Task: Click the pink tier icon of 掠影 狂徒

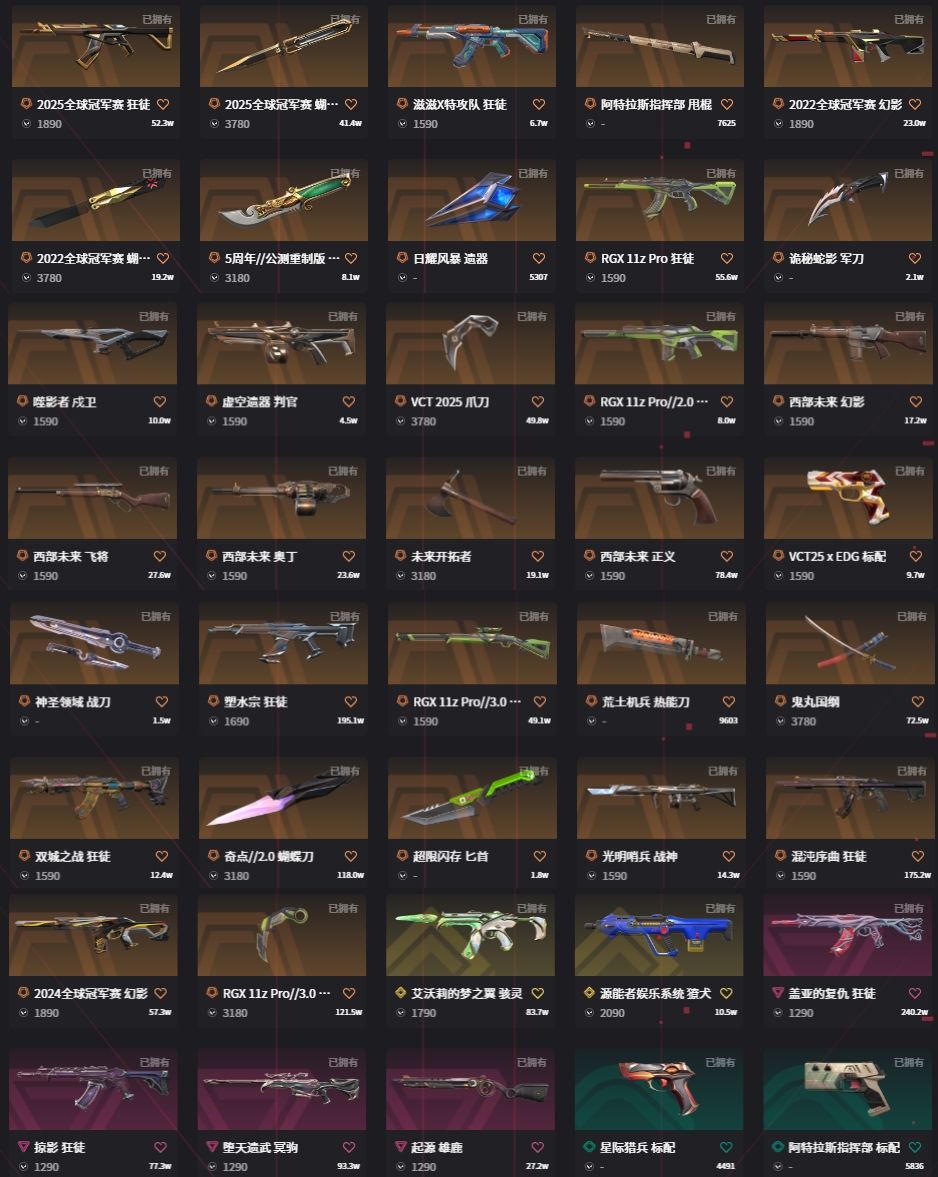Action: pos(24,1147)
